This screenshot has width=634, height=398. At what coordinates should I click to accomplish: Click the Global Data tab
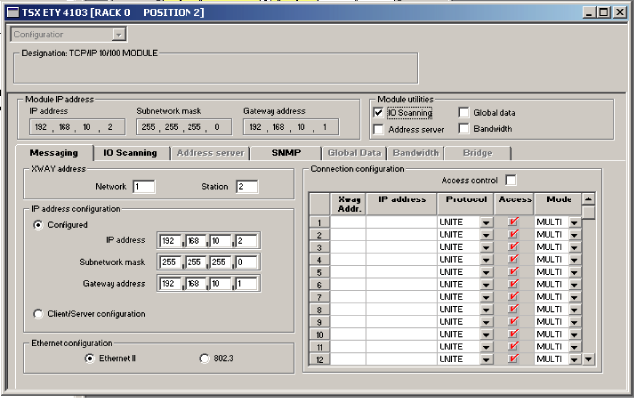click(354, 153)
